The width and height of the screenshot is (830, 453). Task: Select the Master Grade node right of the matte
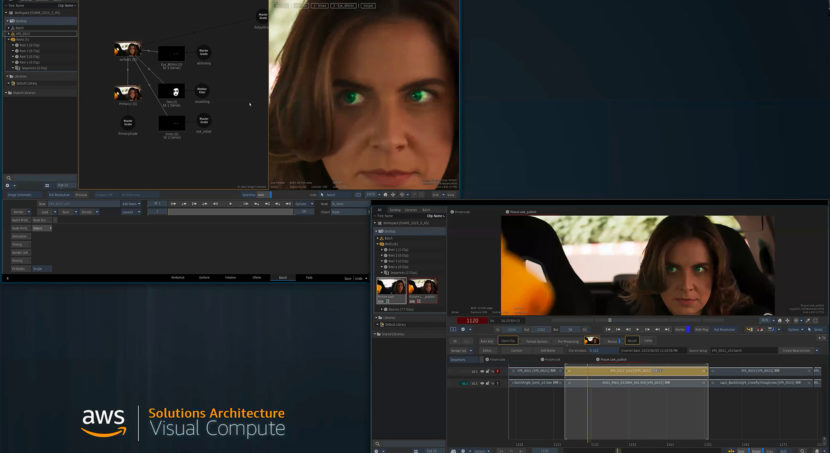pyautogui.click(x=203, y=91)
